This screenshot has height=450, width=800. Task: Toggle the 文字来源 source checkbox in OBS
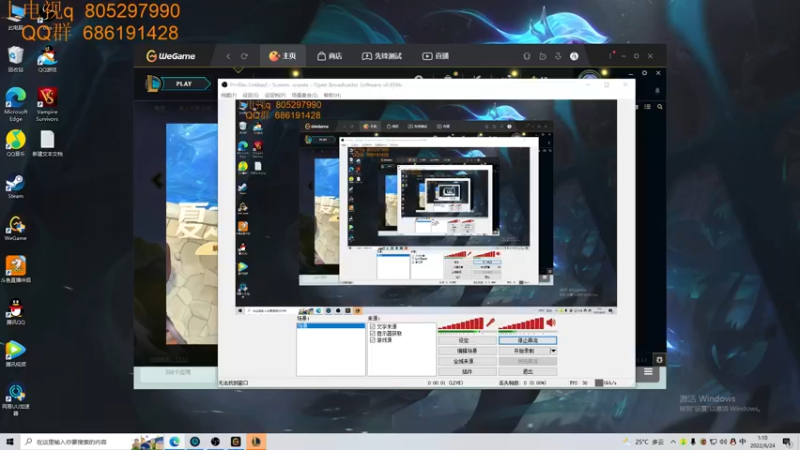pyautogui.click(x=372, y=327)
